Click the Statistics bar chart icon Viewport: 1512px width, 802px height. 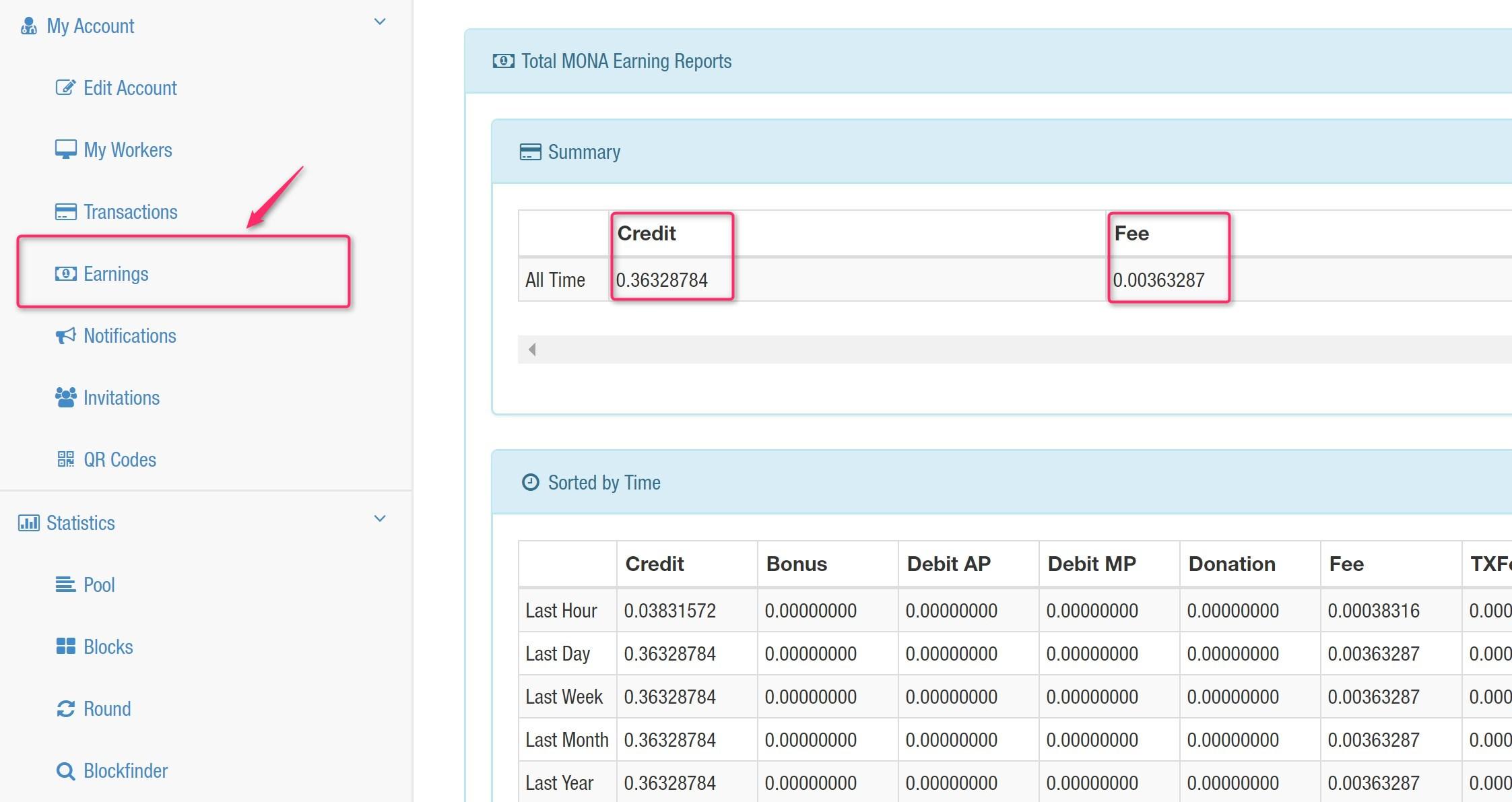[x=28, y=523]
